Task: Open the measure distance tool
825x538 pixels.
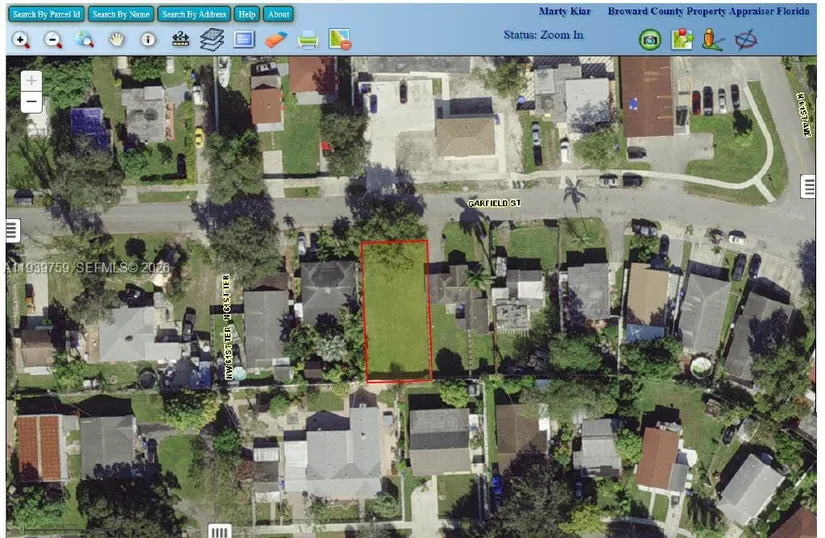Action: 180,40
